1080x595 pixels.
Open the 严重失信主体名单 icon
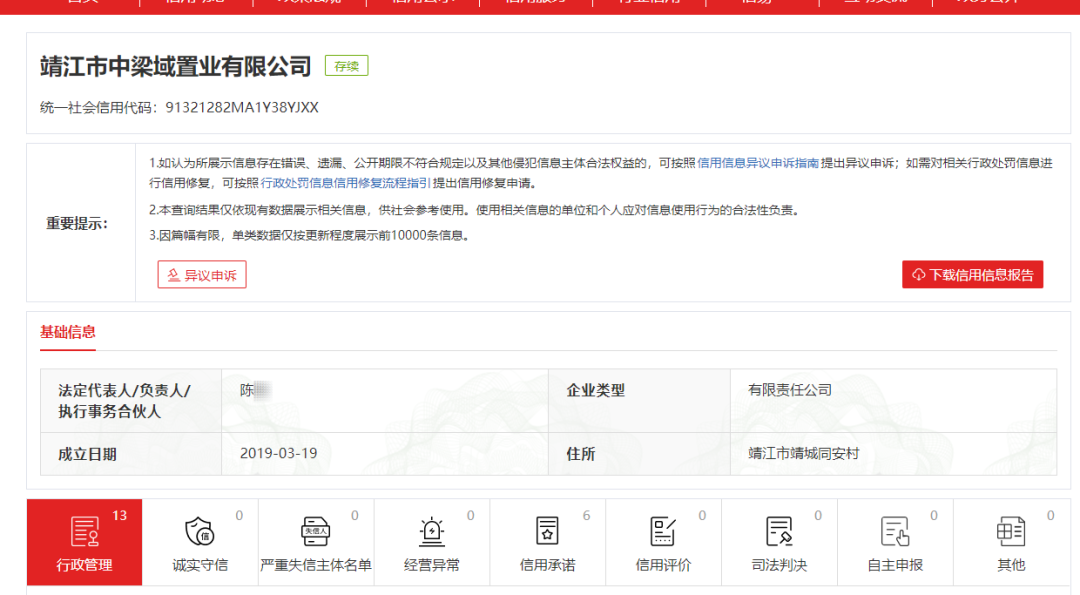pos(315,532)
